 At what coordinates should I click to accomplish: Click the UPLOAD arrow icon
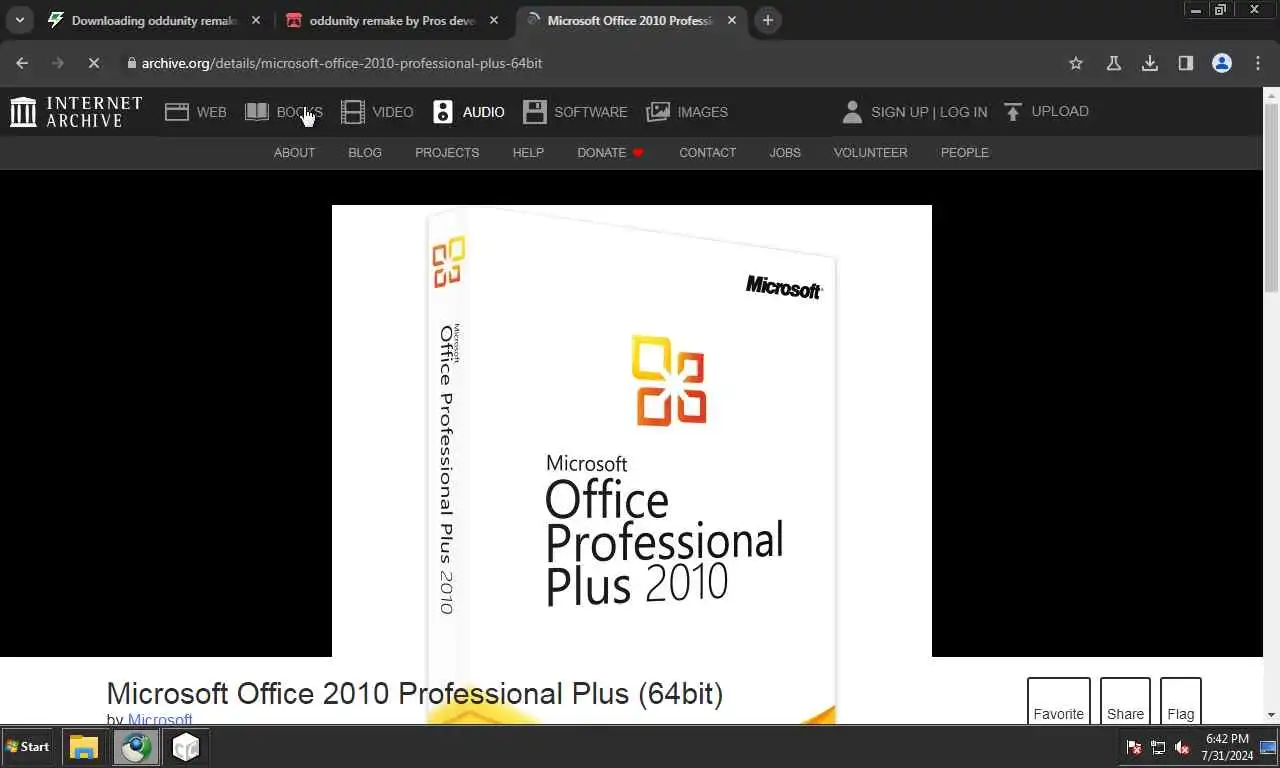click(1013, 112)
